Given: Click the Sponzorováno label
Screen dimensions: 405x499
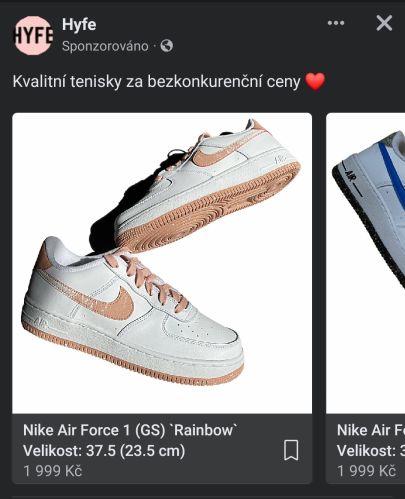Looking at the screenshot, I should tap(105, 46).
